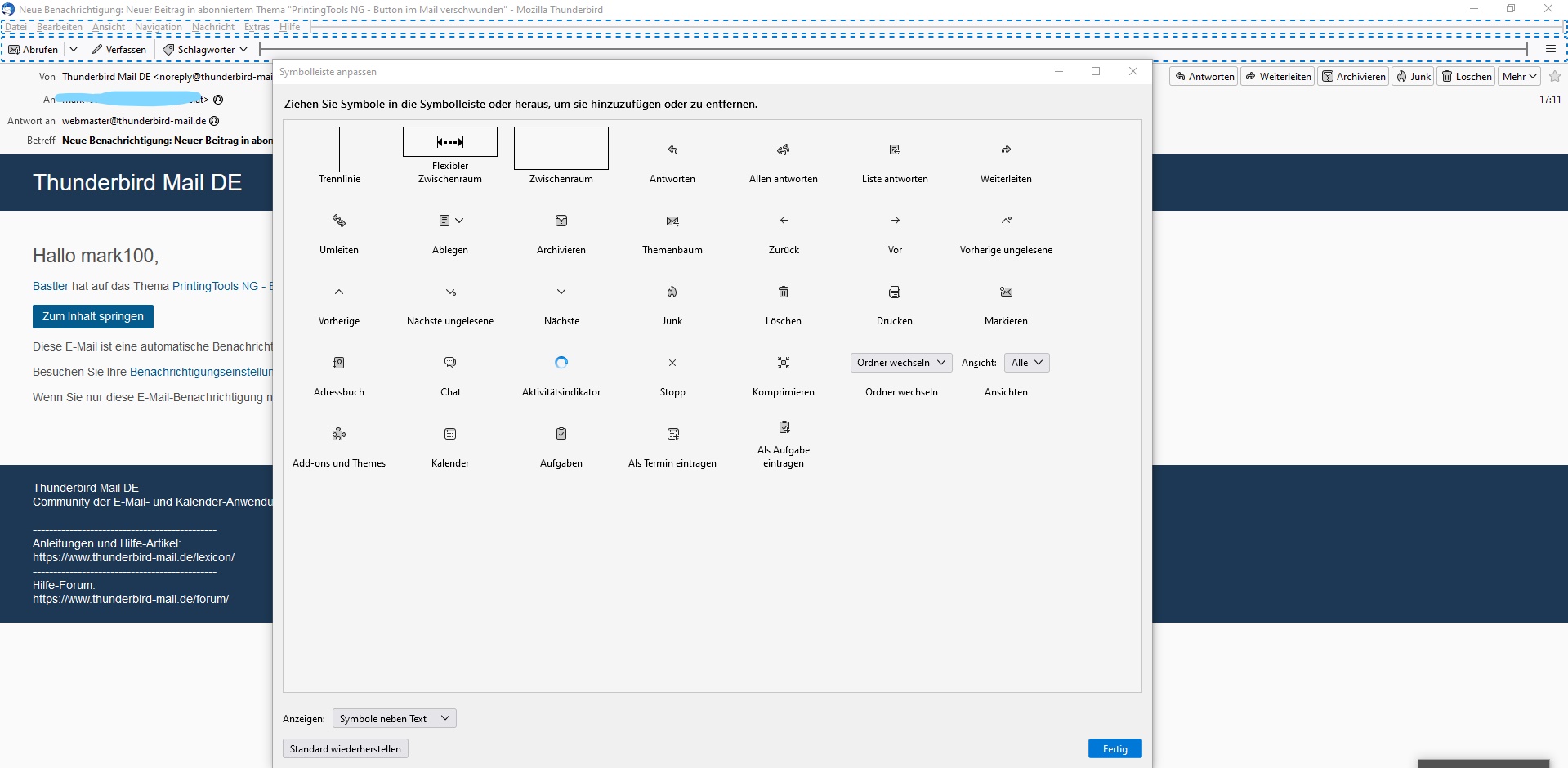
Task: Click Löschen button in message header
Action: tap(1467, 77)
